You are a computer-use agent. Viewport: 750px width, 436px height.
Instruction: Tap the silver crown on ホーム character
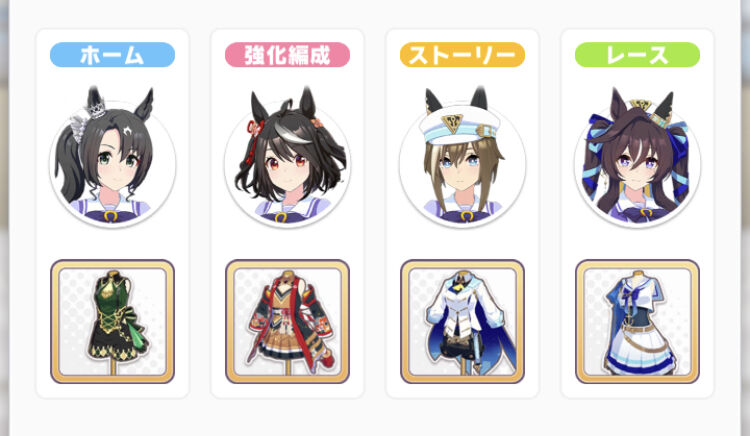[97, 110]
